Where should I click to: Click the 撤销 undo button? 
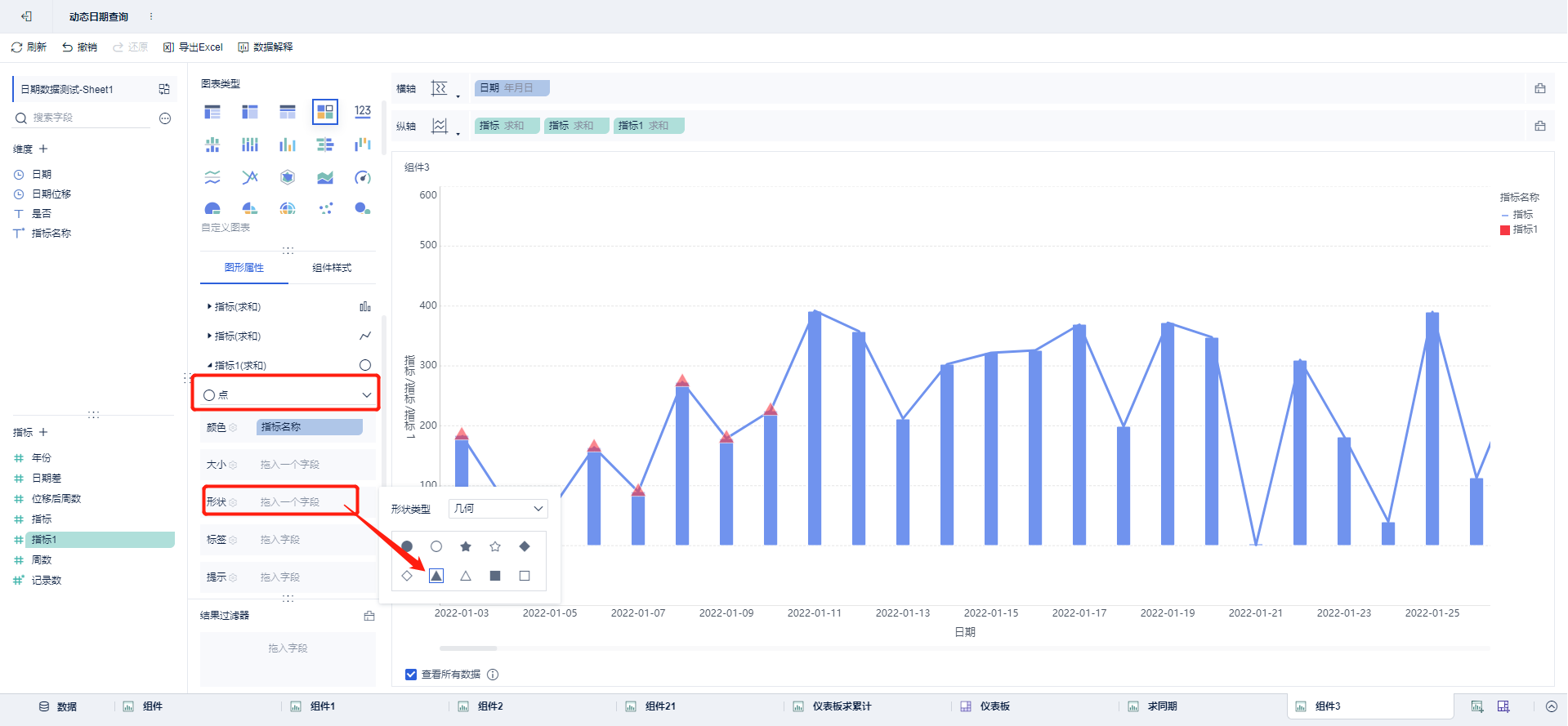pyautogui.click(x=79, y=47)
